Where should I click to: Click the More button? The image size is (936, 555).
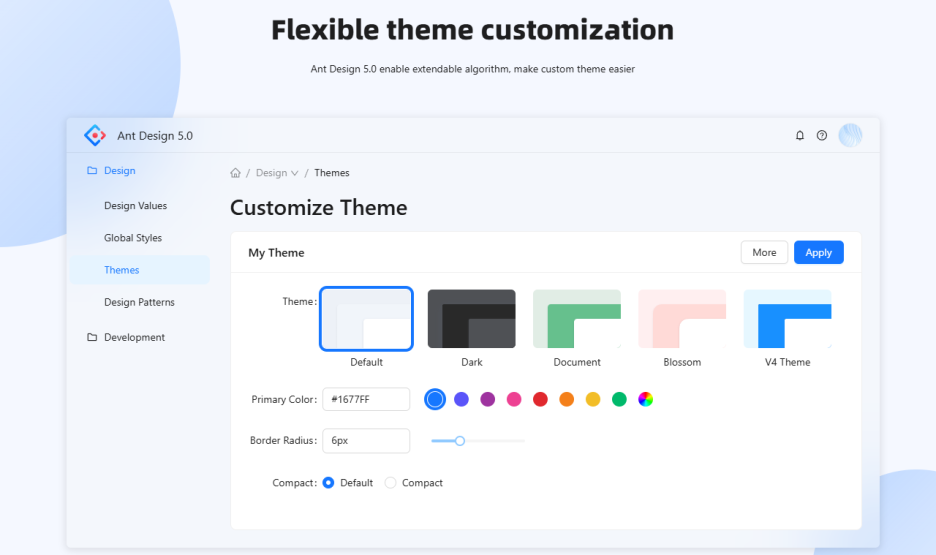pyautogui.click(x=764, y=252)
